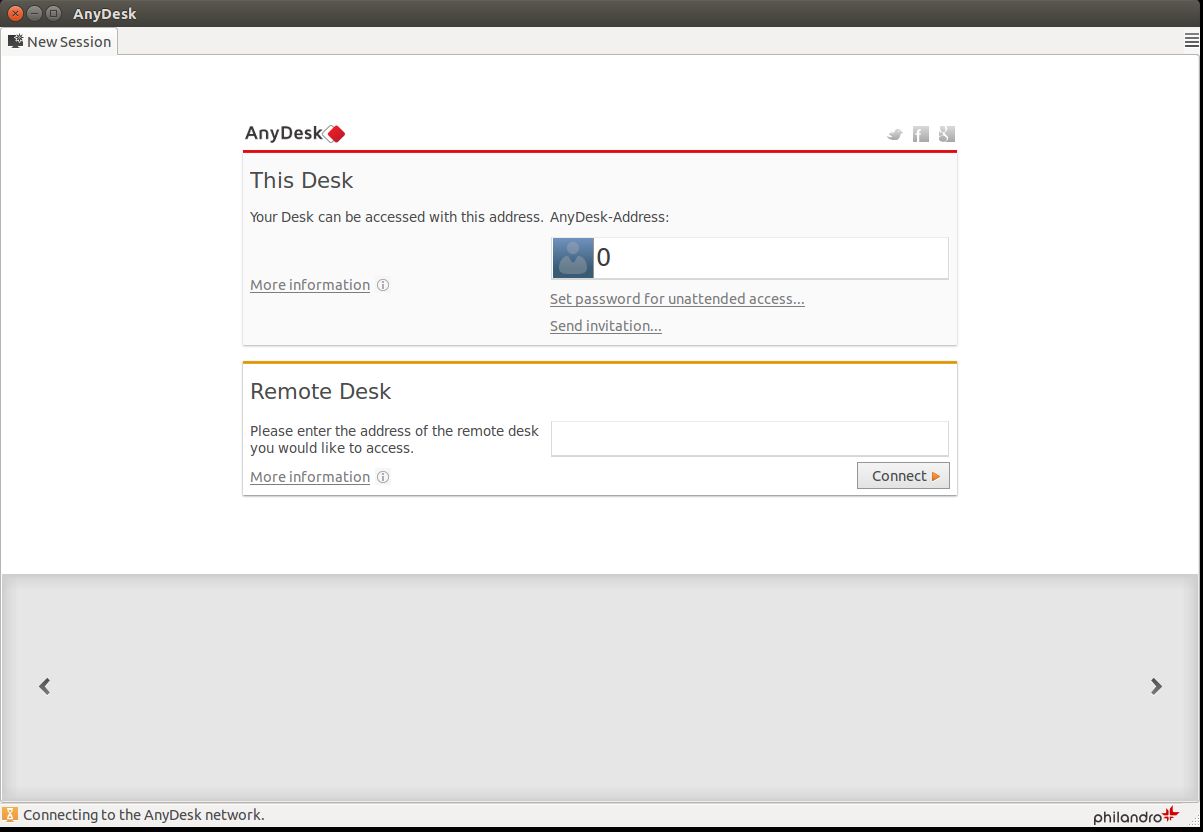Open the Facebook share icon

click(921, 134)
